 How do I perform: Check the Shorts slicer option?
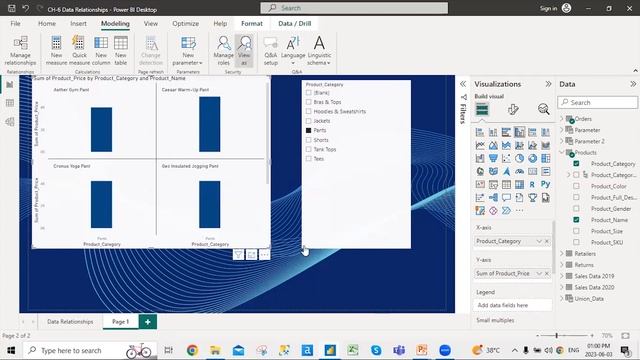coord(309,140)
